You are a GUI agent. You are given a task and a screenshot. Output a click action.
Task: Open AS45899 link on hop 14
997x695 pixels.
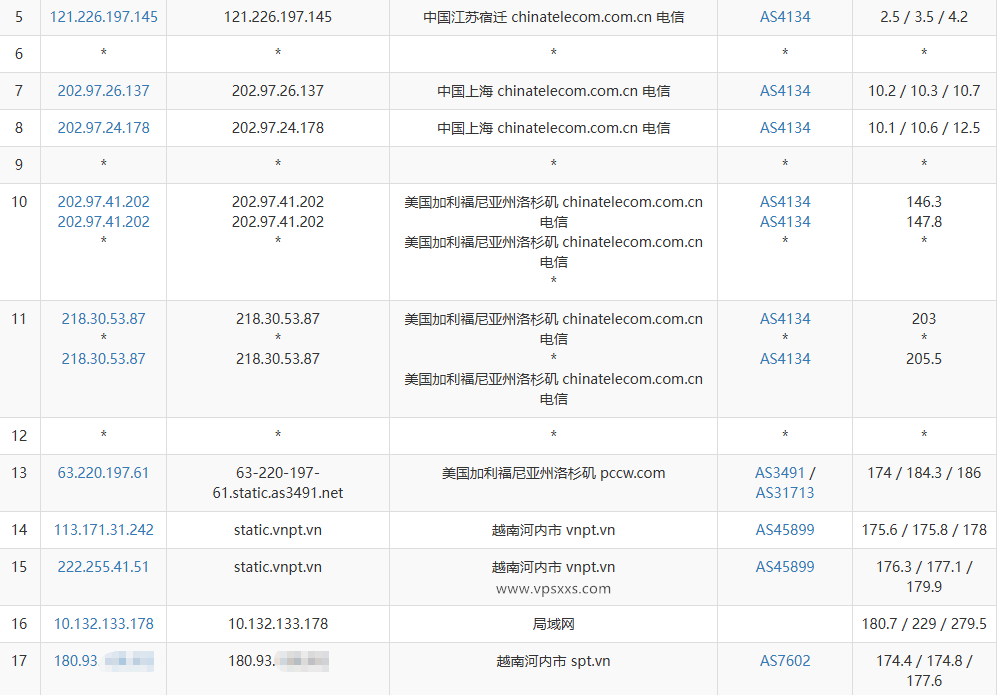[x=784, y=530]
